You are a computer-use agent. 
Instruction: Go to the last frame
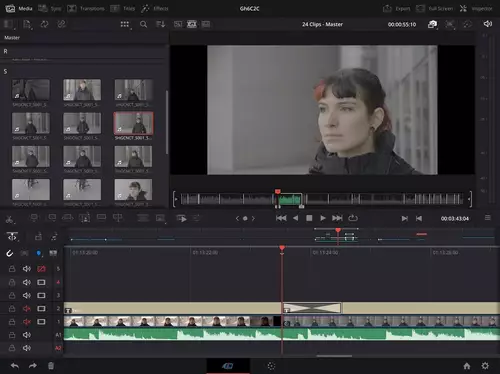(337, 218)
